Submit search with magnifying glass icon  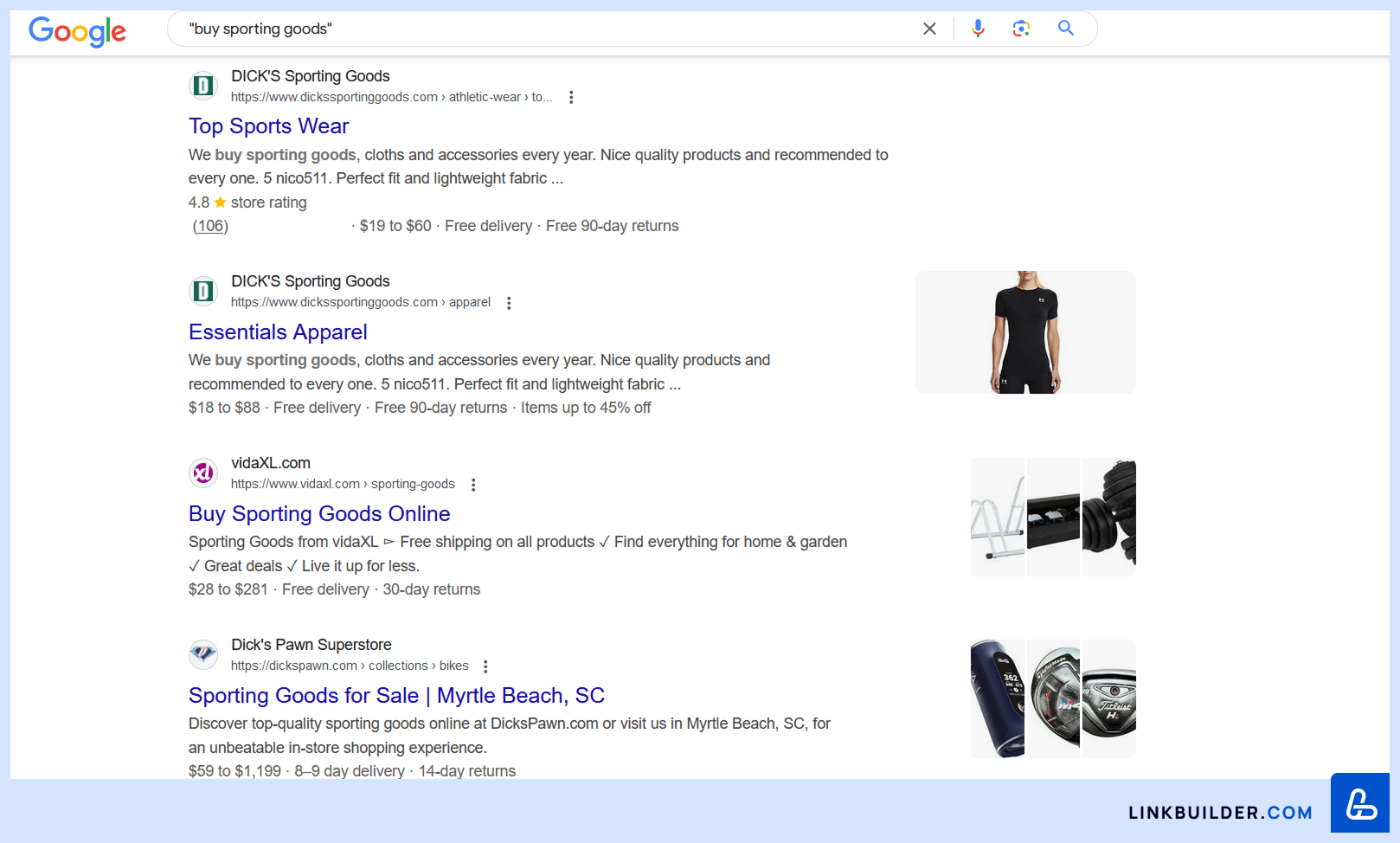coord(1066,29)
